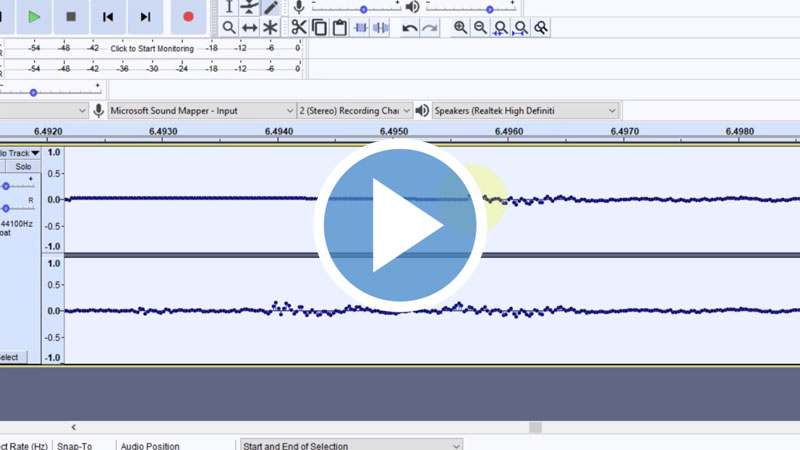Adjust the playback volume slider
The image size is (800, 450).
click(490, 9)
